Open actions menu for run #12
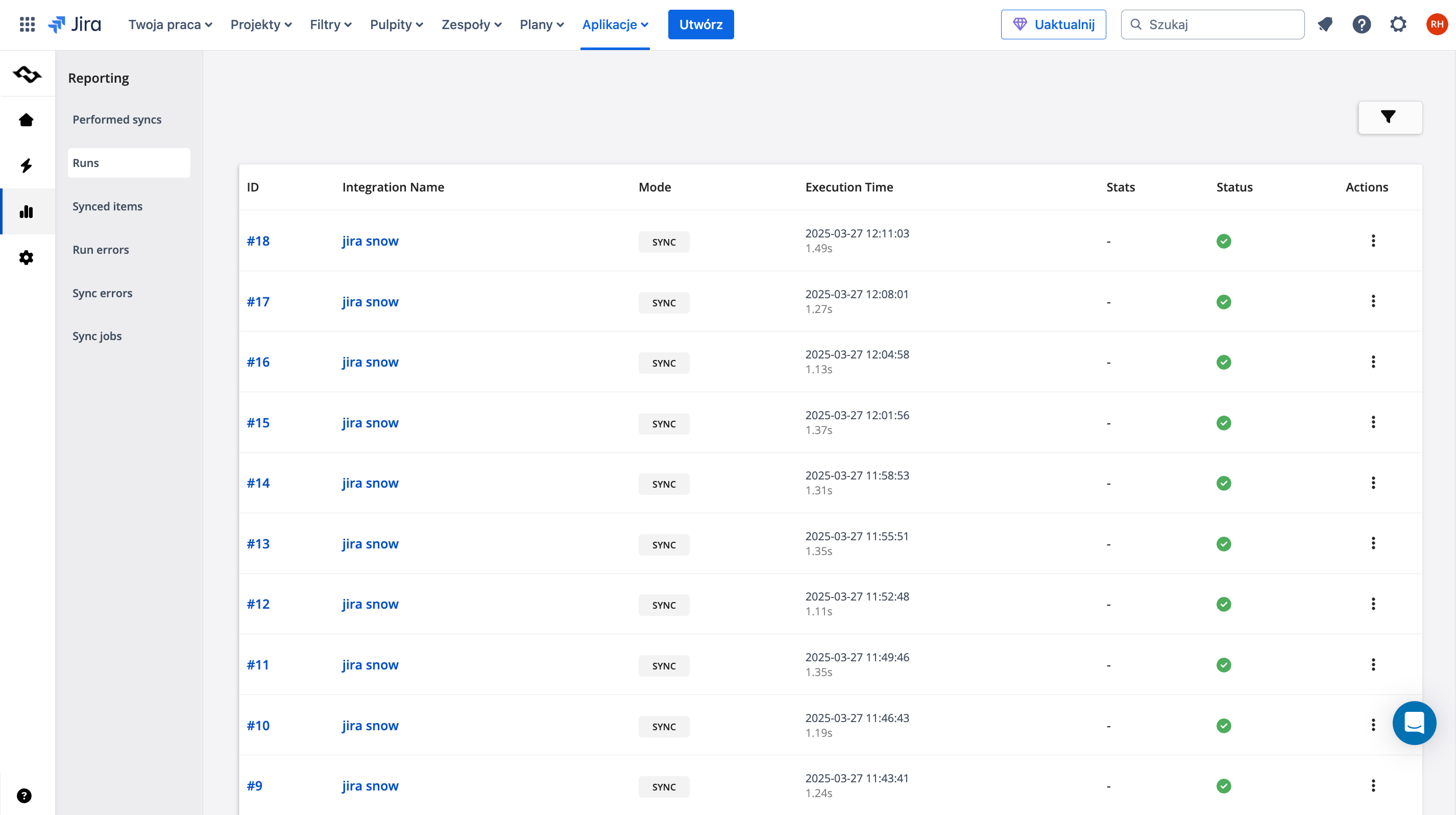This screenshot has height=815, width=1456. pos(1373,604)
